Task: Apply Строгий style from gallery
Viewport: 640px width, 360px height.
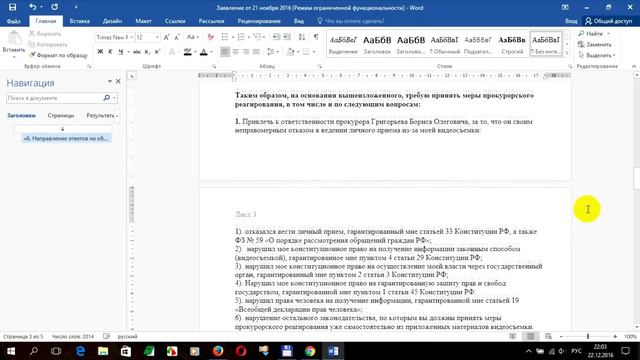Action: click(x=512, y=44)
